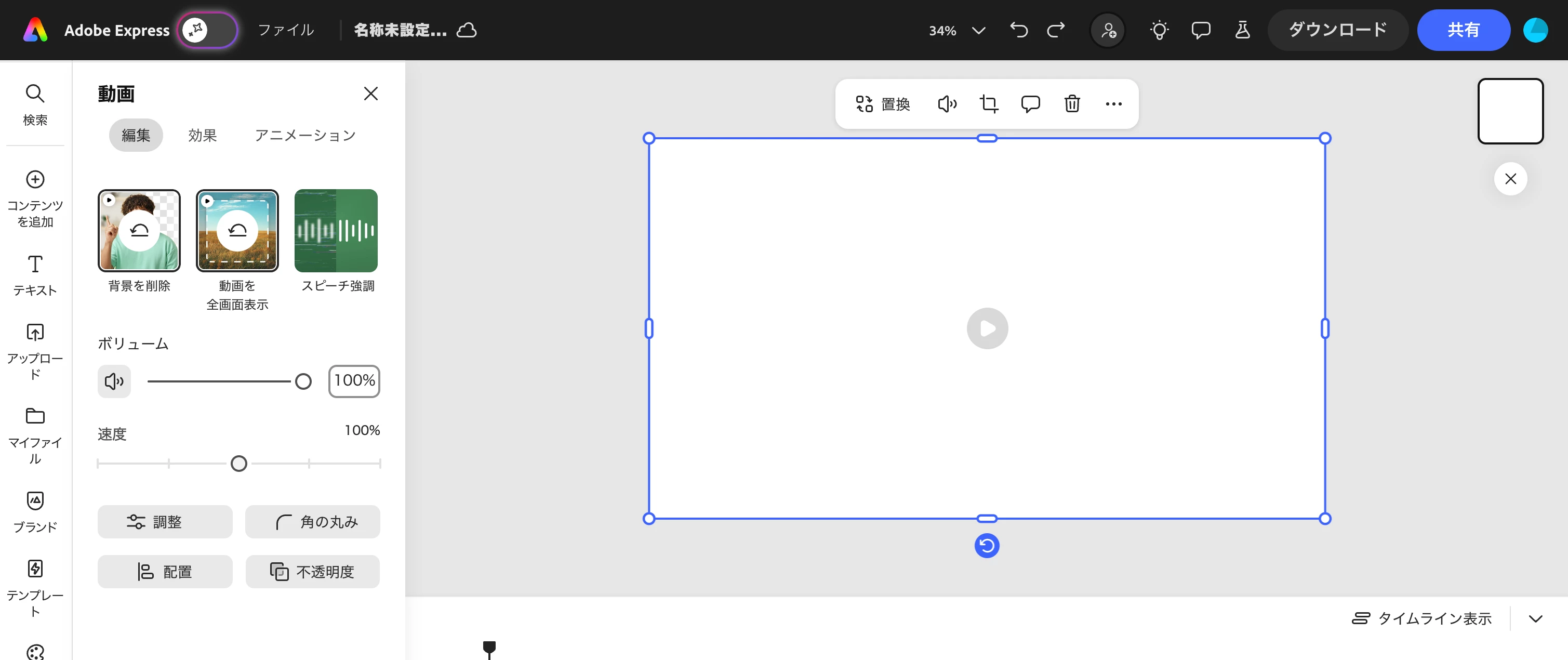Click the 100% volume input field
The height and width of the screenshot is (660, 1568).
click(354, 381)
